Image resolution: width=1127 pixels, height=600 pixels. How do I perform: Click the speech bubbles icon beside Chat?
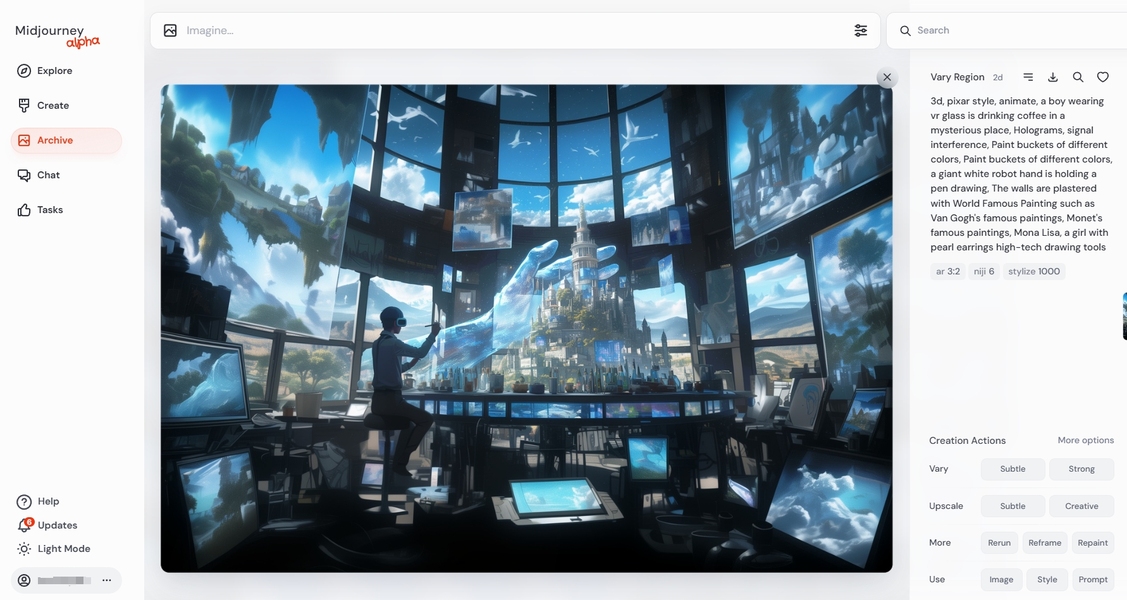click(x=24, y=175)
